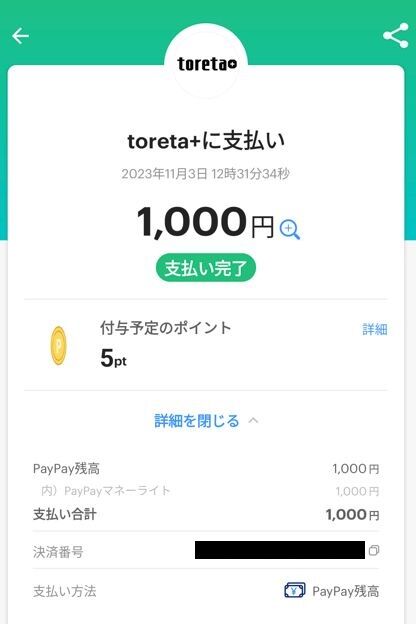416x624 pixels.
Task: Collapse details via 詳細を閉じる
Action: click(197, 421)
